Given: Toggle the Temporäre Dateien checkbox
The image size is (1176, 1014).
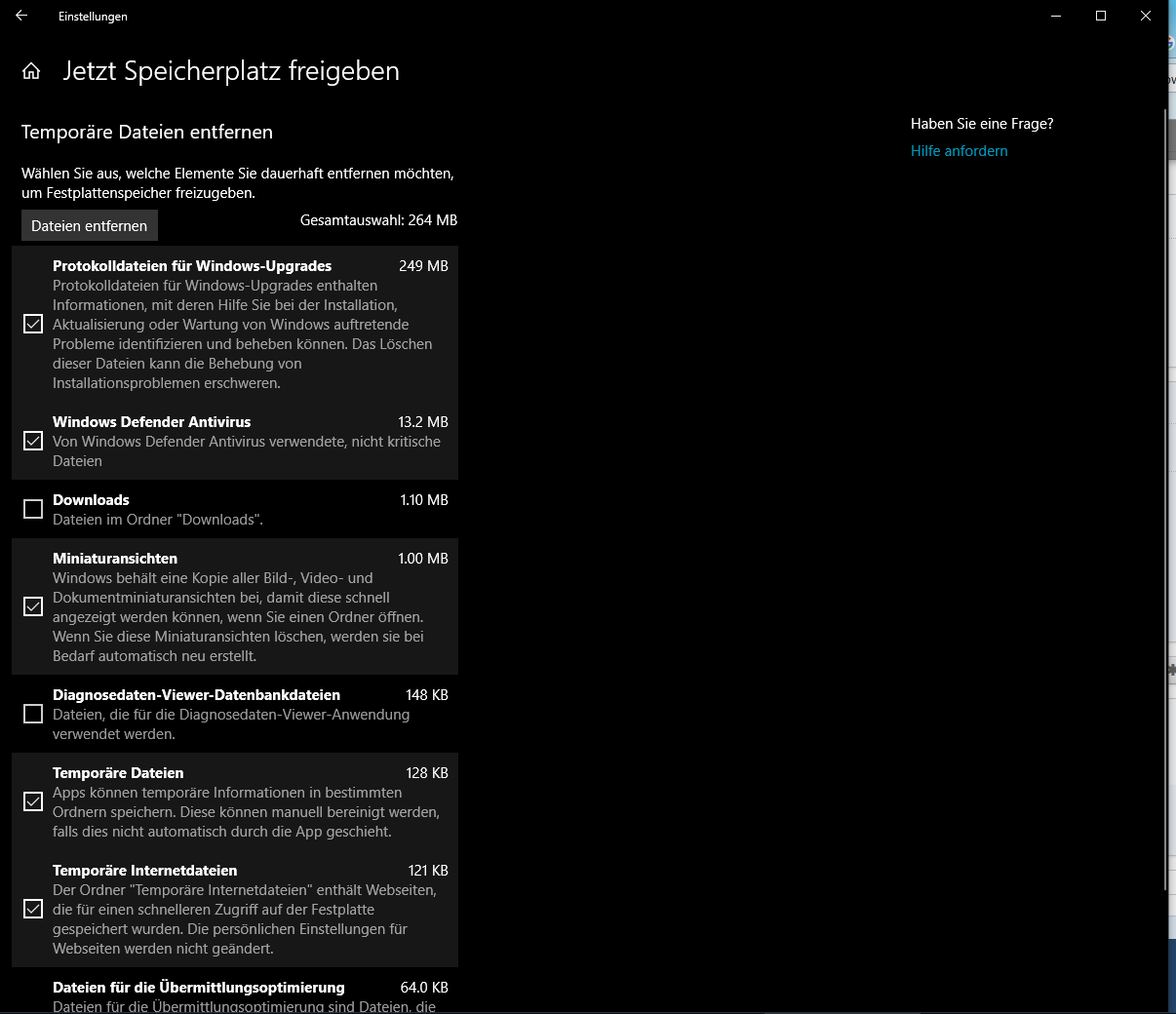Looking at the screenshot, I should [x=33, y=801].
